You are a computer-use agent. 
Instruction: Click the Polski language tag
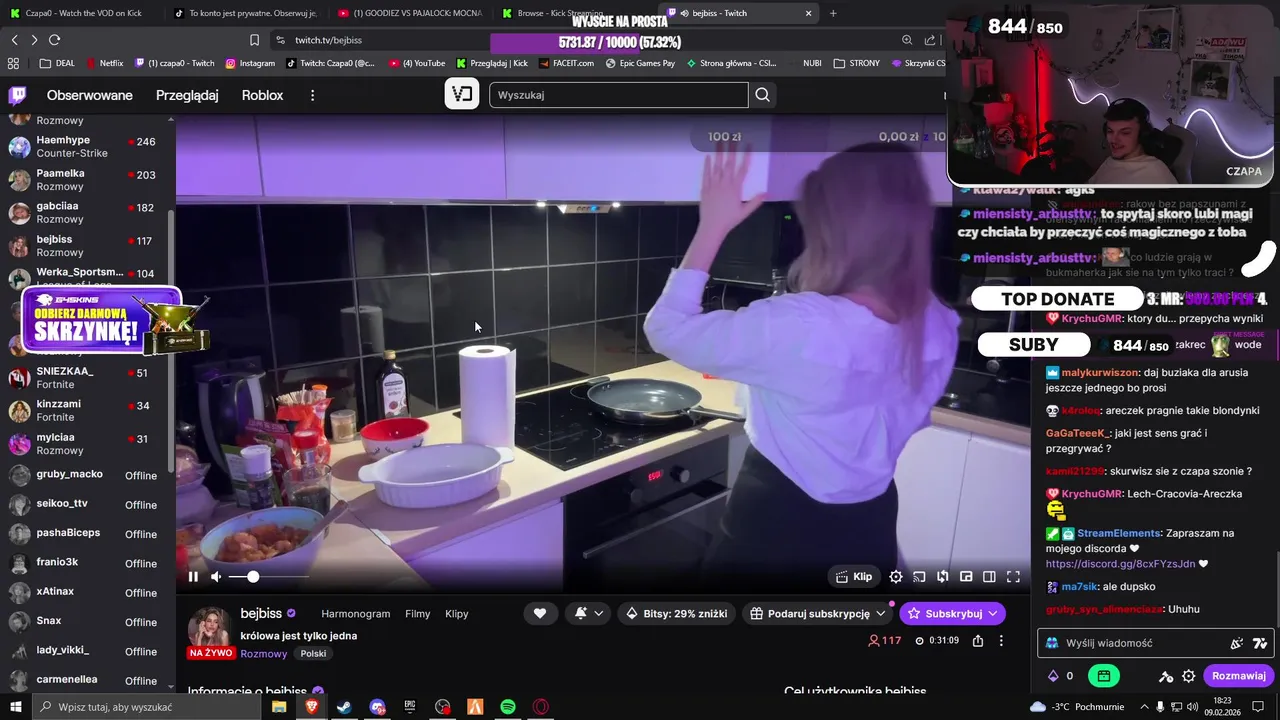[x=313, y=654]
